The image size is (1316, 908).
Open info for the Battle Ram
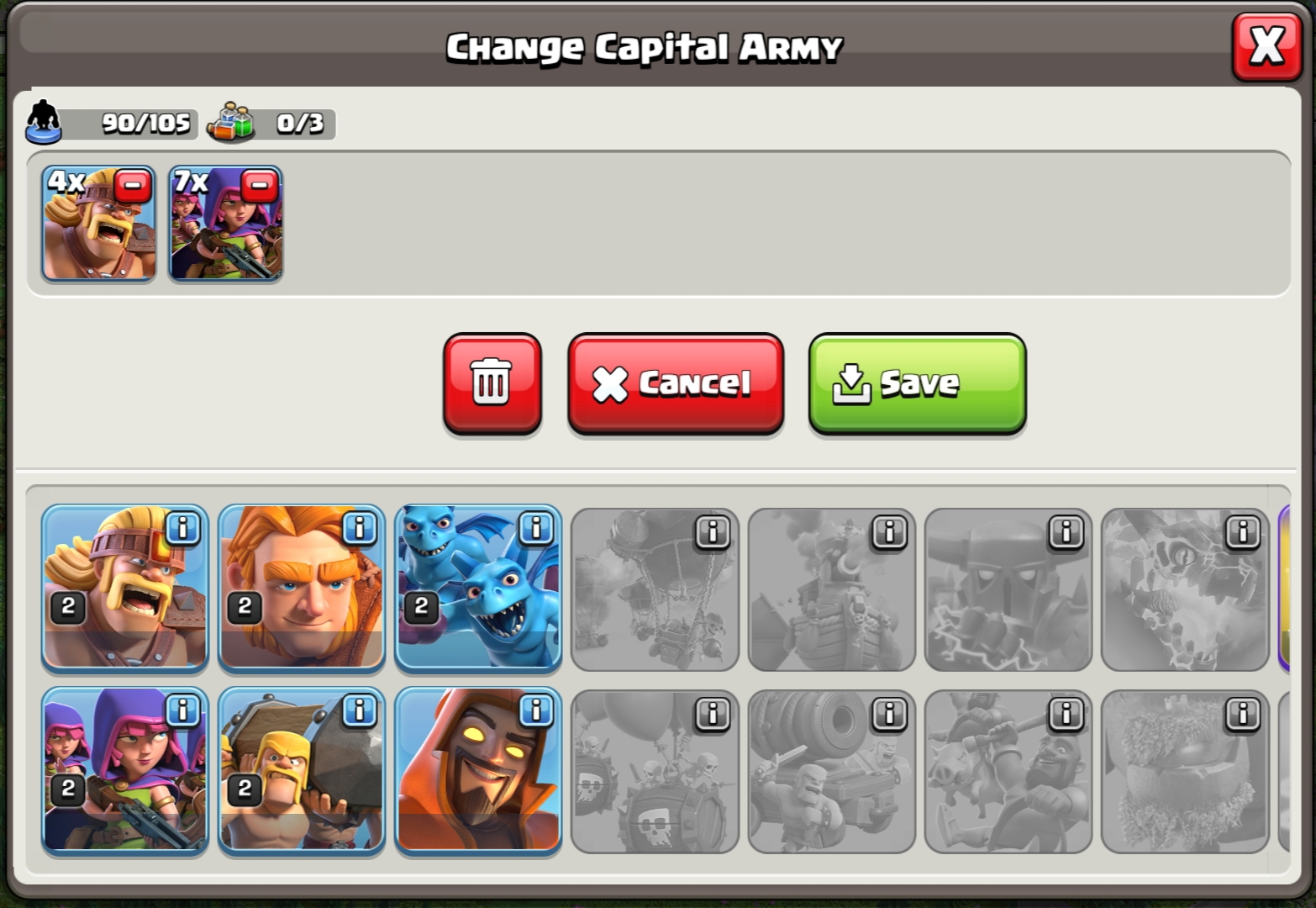click(360, 711)
